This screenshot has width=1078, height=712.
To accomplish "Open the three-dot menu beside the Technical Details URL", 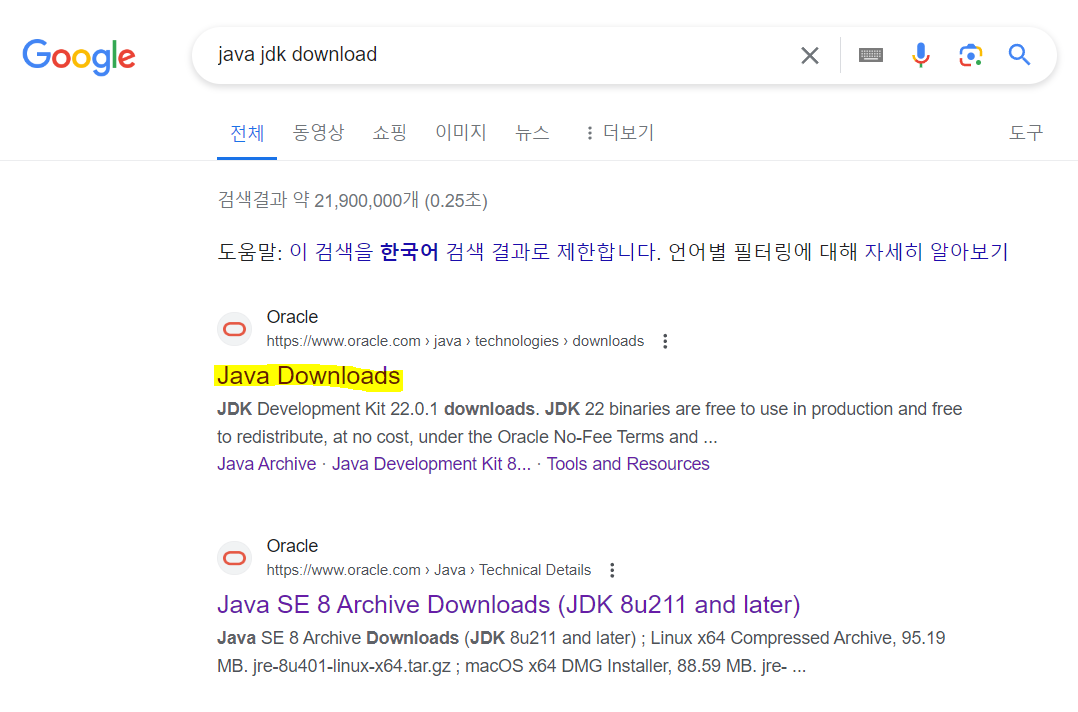I will tap(612, 570).
